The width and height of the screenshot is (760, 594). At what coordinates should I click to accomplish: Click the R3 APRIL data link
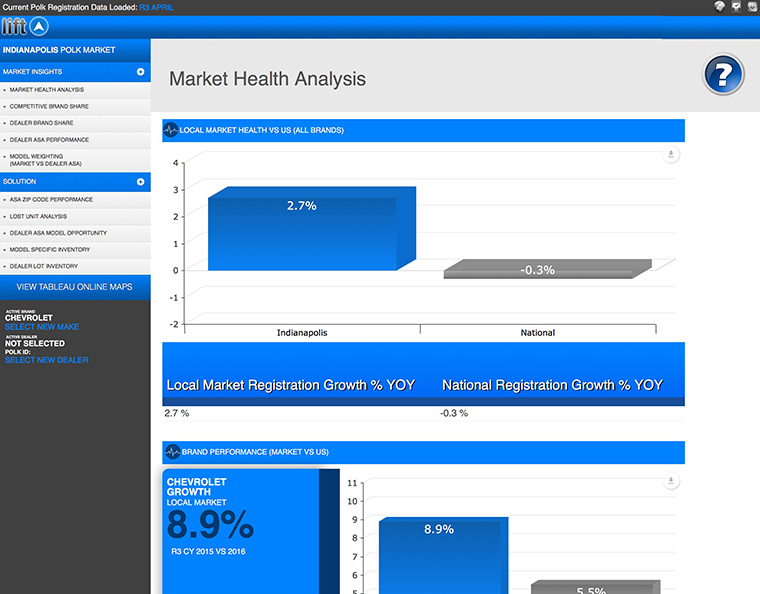[156, 7]
